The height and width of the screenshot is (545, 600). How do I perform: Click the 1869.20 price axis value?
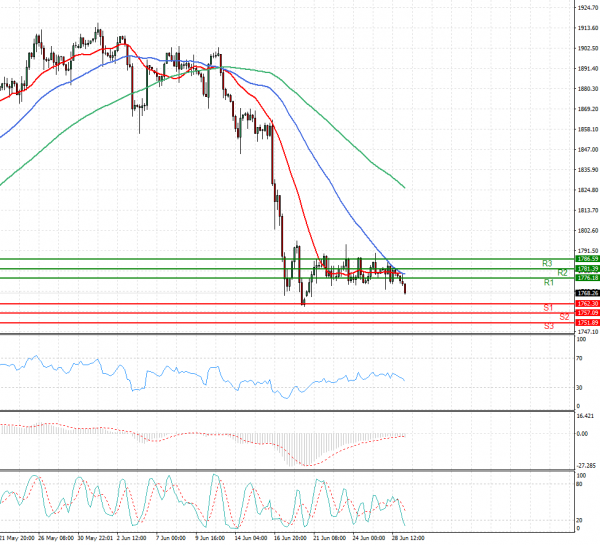coord(588,109)
